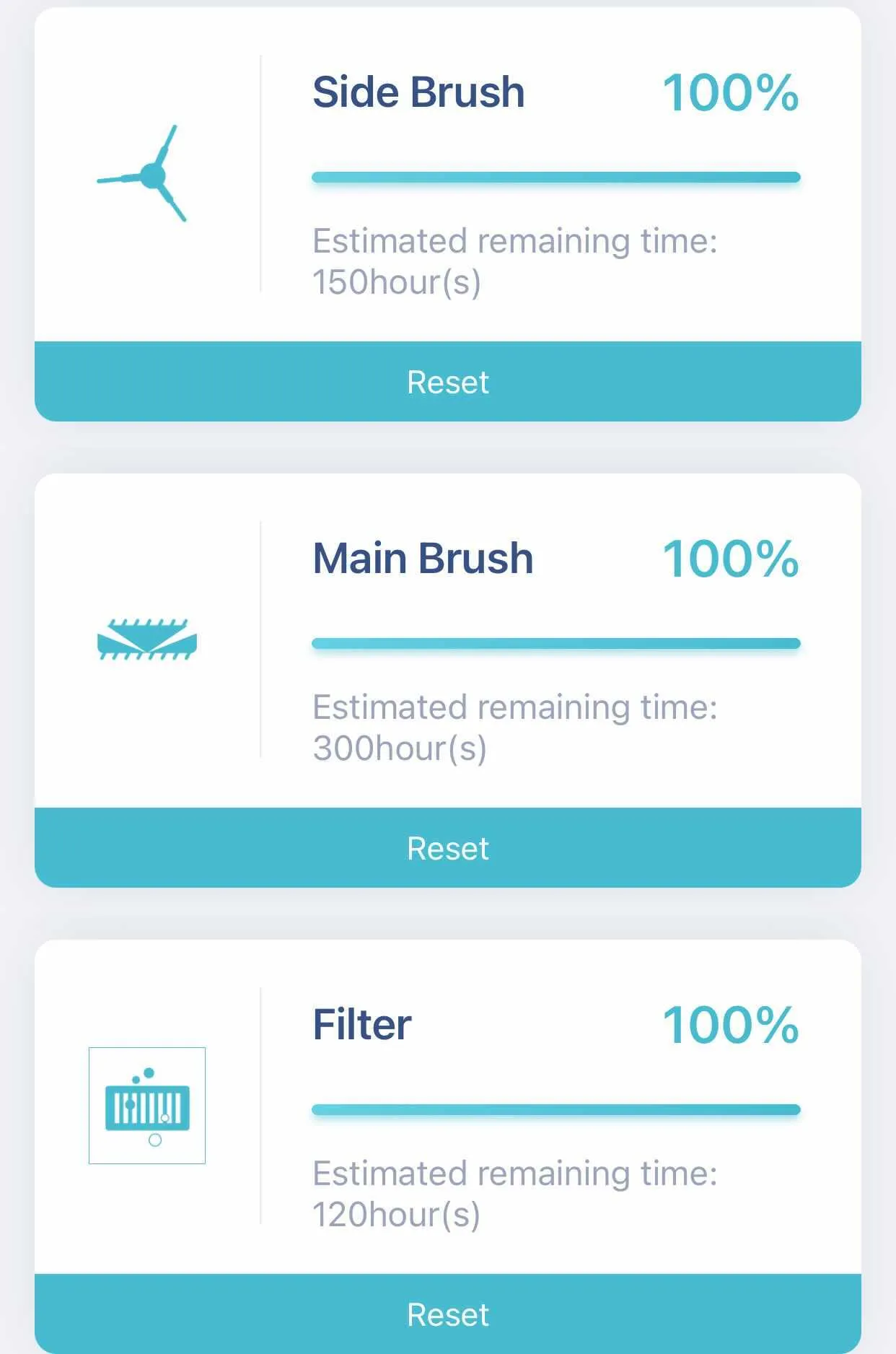This screenshot has height=1354, width=896.
Task: Tap the 300hour(s) remaining time text
Action: pos(399,748)
